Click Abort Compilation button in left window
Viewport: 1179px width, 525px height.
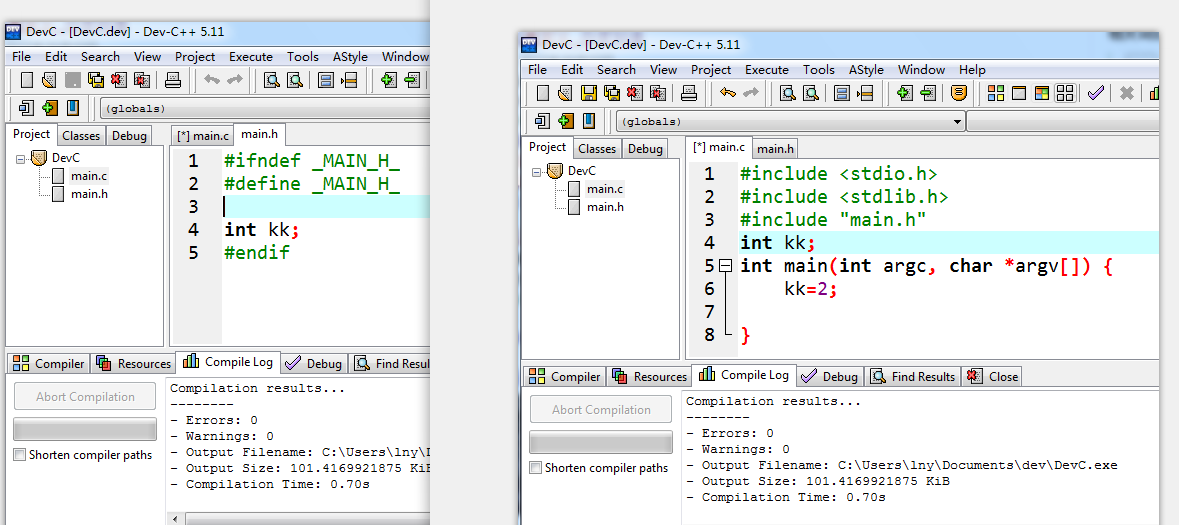point(85,396)
